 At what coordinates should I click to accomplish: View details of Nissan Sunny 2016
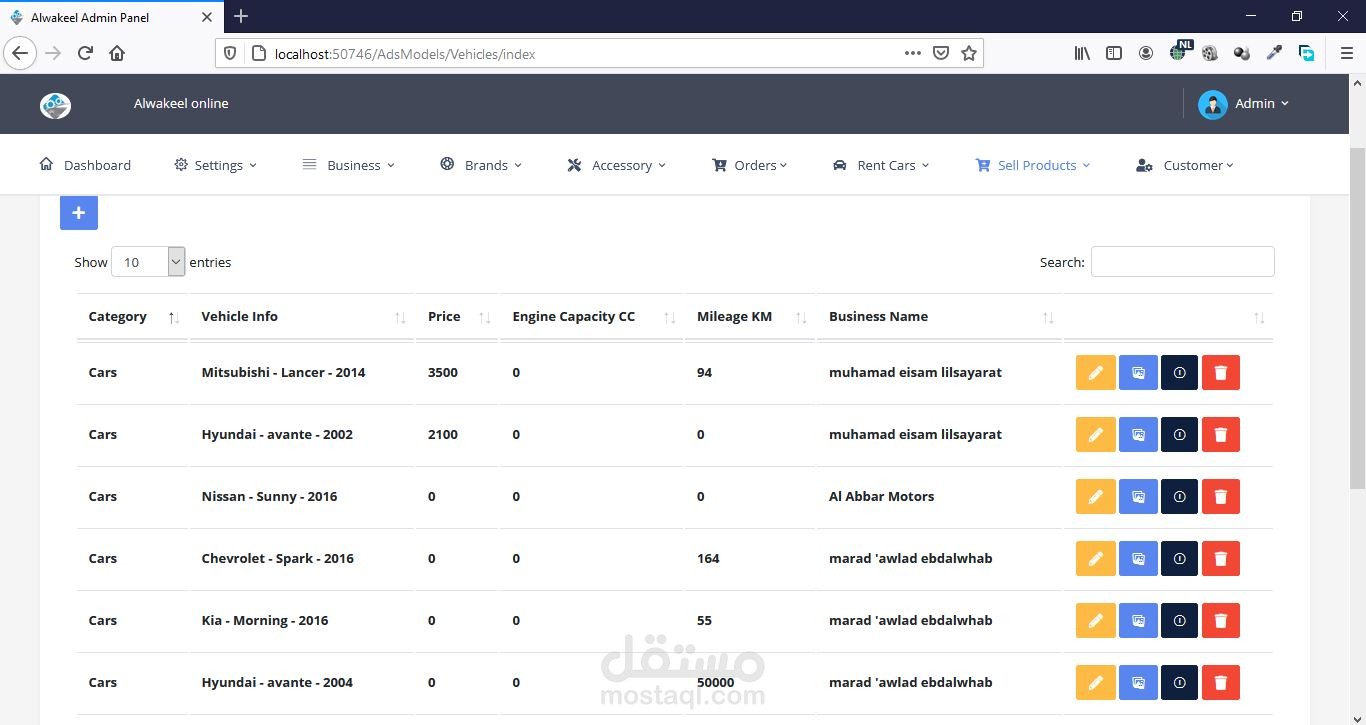[x=1179, y=496]
